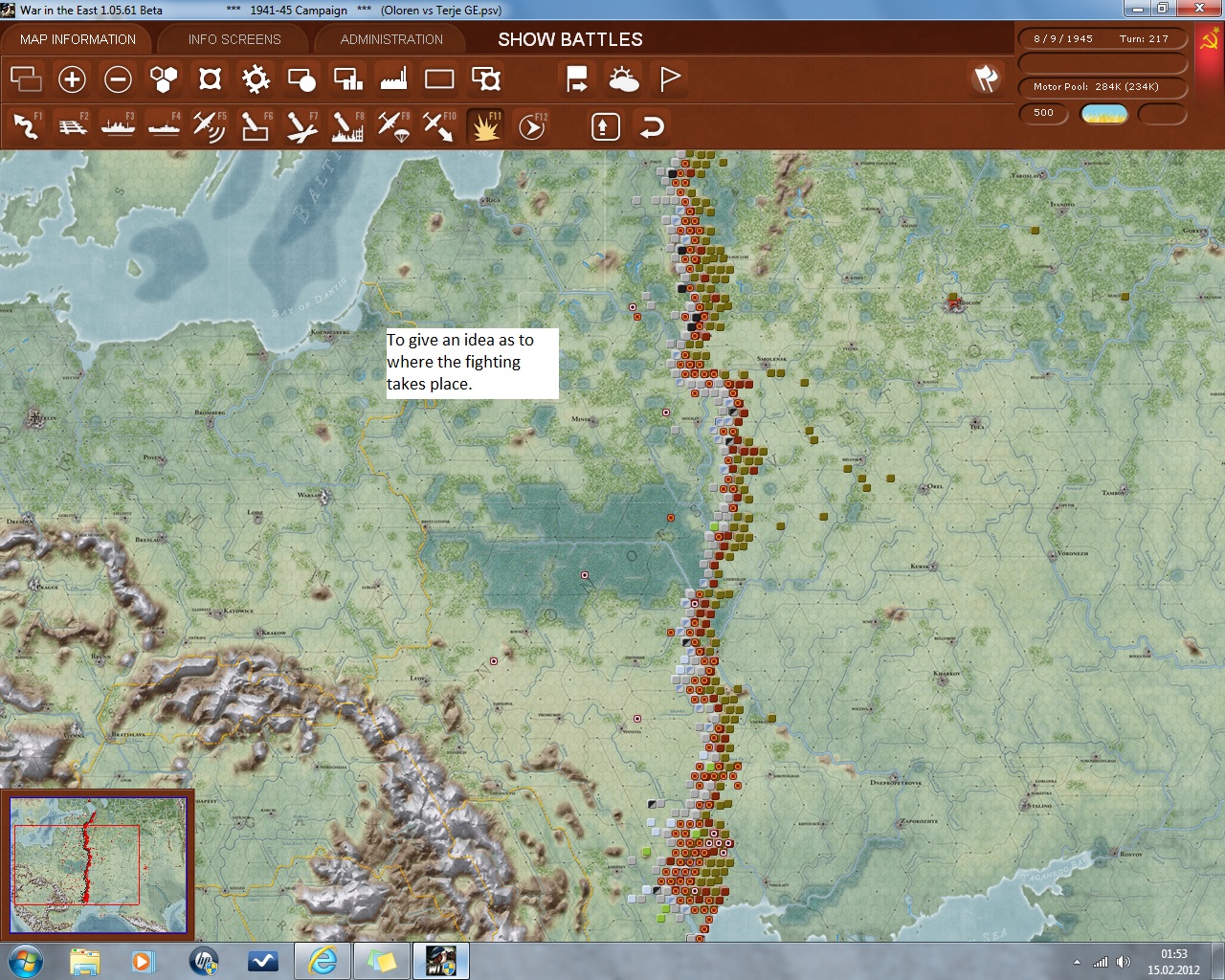The width and height of the screenshot is (1225, 980).
Task: Click the SHOW BATTLES mode title
Action: point(570,39)
